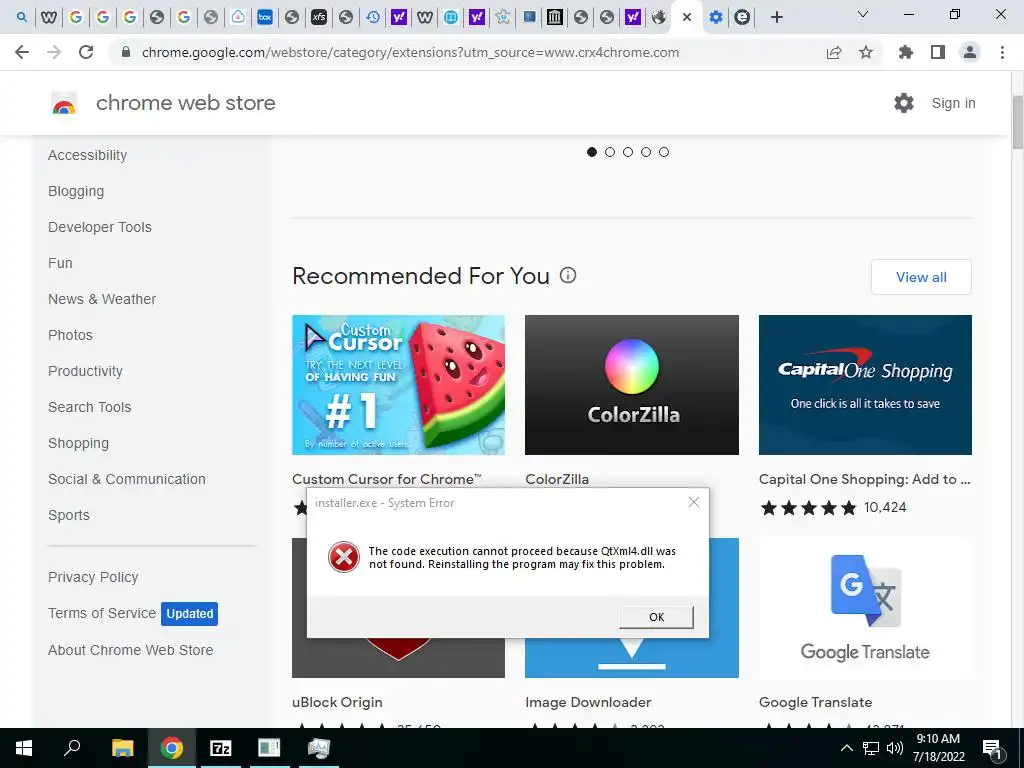The height and width of the screenshot is (768, 1024).
Task: Open the Custom Cursor extension thumbnail
Action: pos(398,385)
